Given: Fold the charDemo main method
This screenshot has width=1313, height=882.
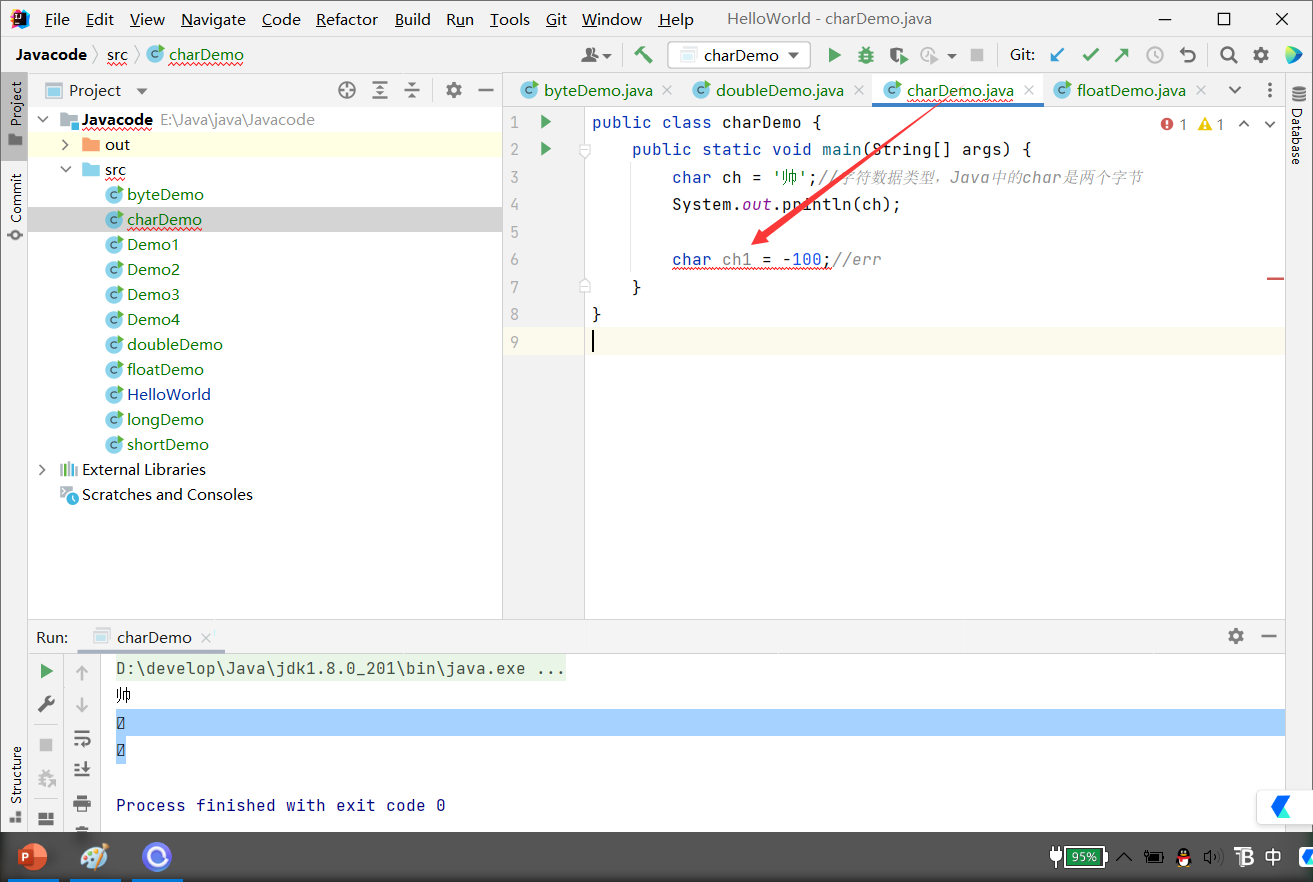Looking at the screenshot, I should coord(585,150).
